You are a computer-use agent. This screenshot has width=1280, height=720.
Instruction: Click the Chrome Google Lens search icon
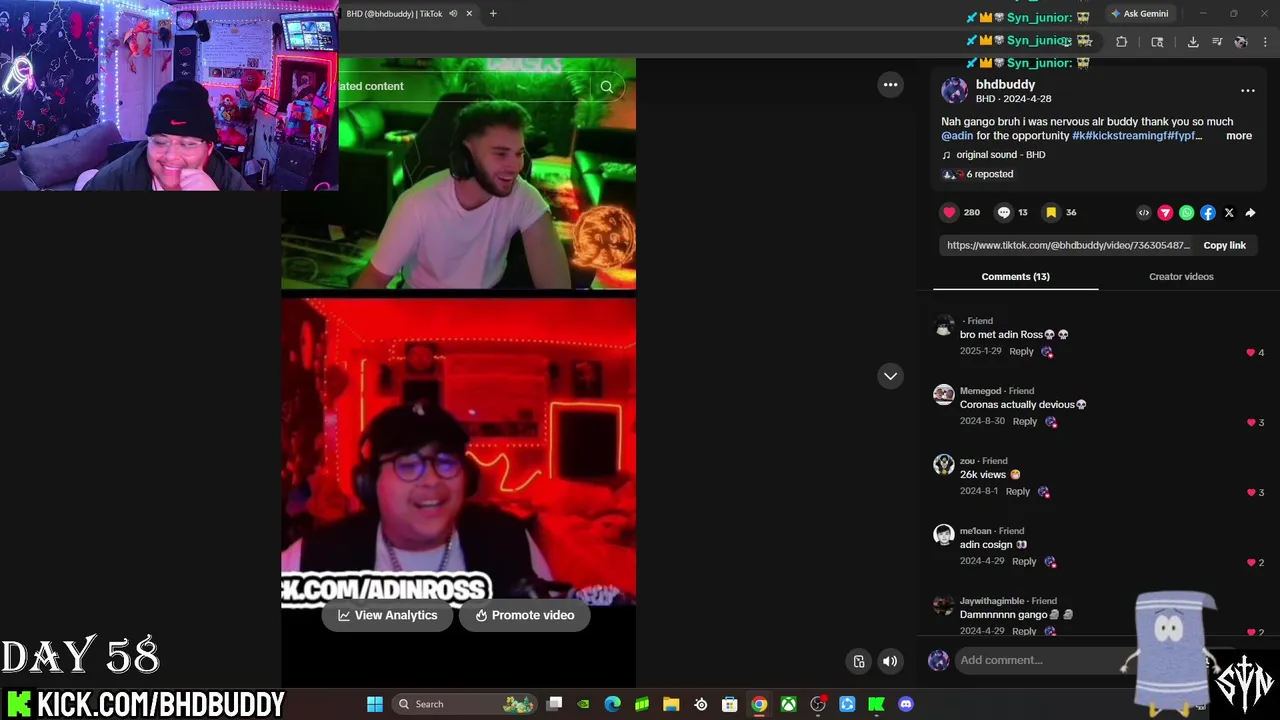[1157, 42]
